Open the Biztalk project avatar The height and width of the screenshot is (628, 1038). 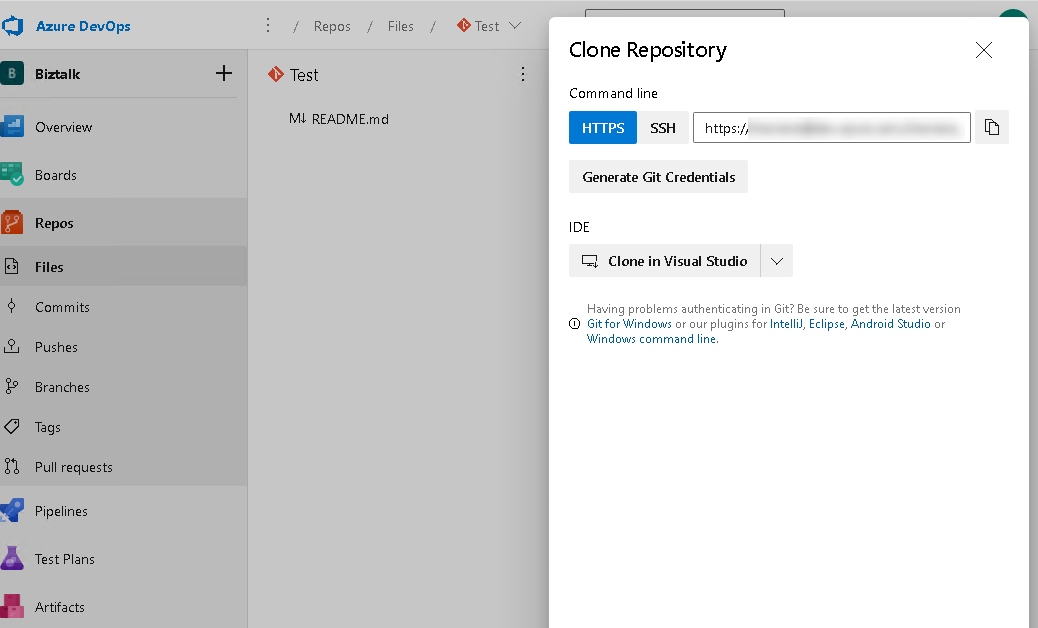pos(12,73)
